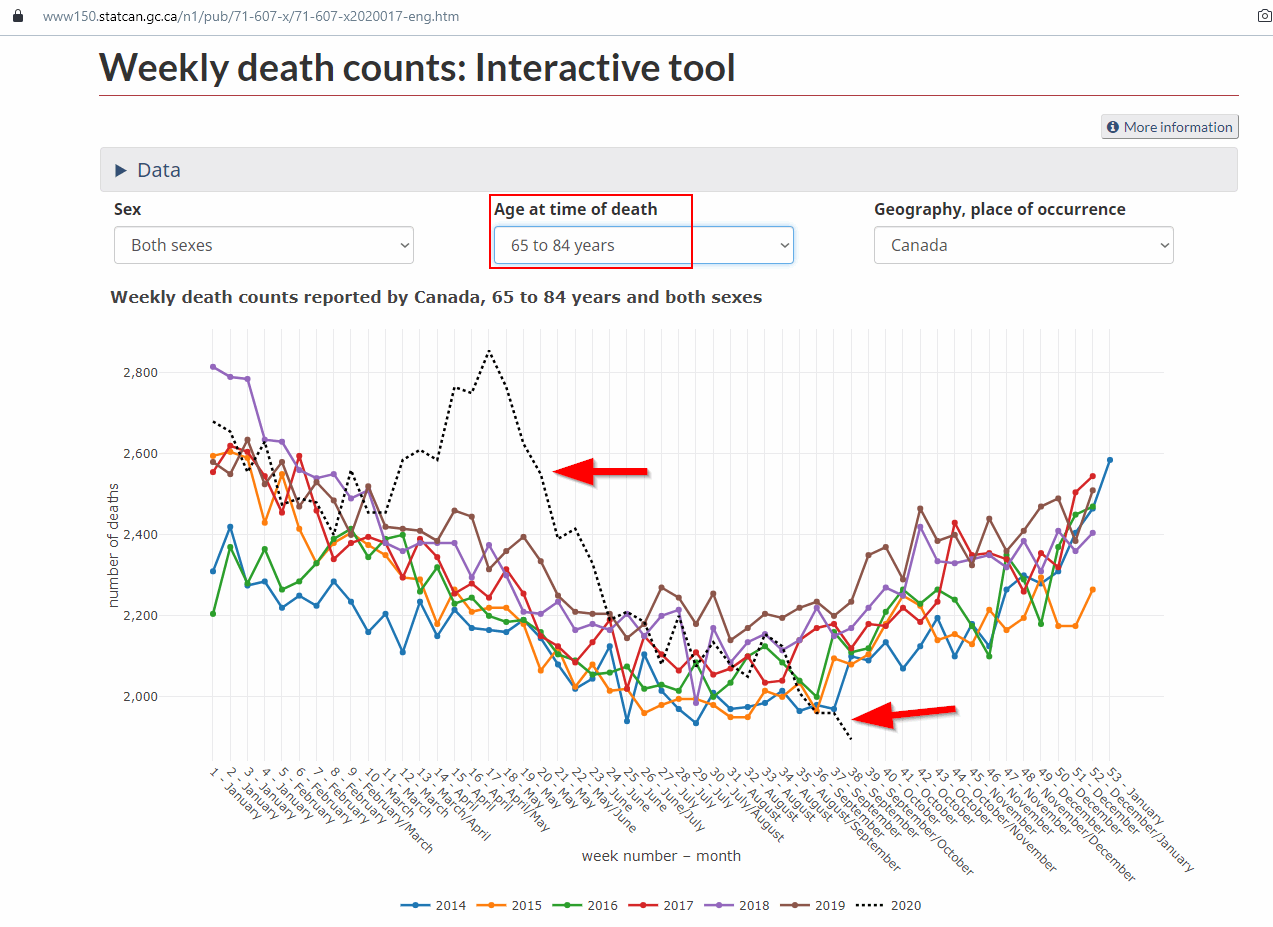Toggle the dotted 2020 series in legend
Screen dimensions: 1273x927
(x=888, y=905)
